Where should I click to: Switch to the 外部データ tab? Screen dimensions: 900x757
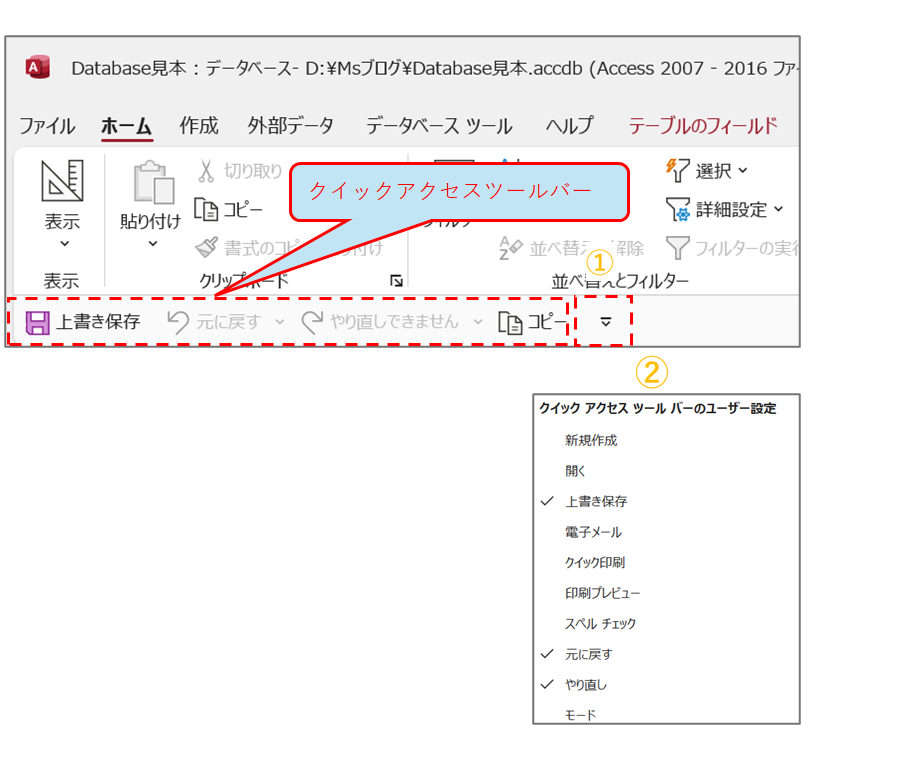click(290, 126)
